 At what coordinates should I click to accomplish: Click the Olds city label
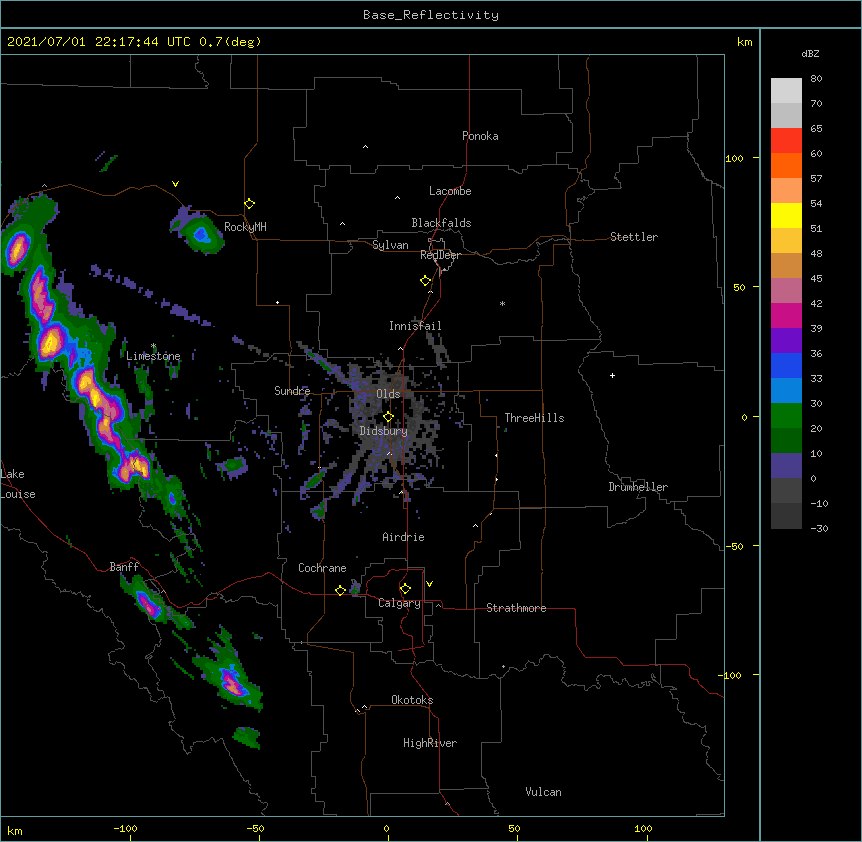click(388, 394)
